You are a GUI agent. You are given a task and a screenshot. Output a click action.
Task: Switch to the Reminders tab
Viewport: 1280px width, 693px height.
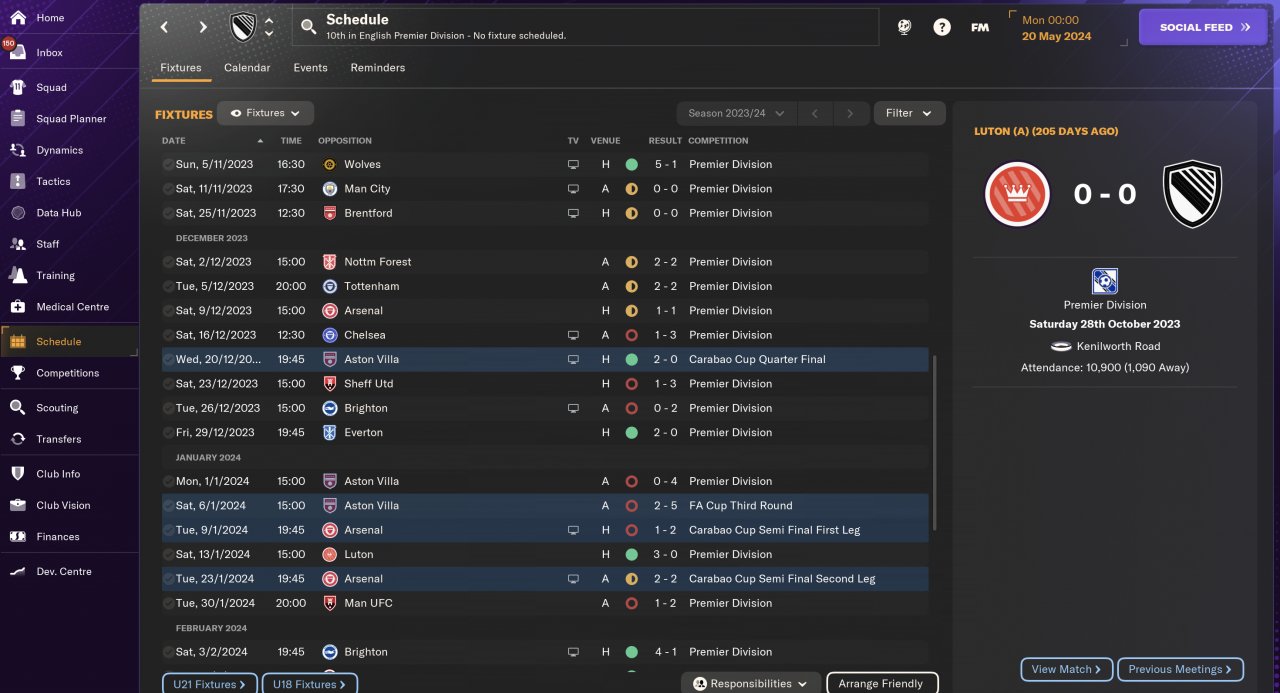pyautogui.click(x=378, y=68)
